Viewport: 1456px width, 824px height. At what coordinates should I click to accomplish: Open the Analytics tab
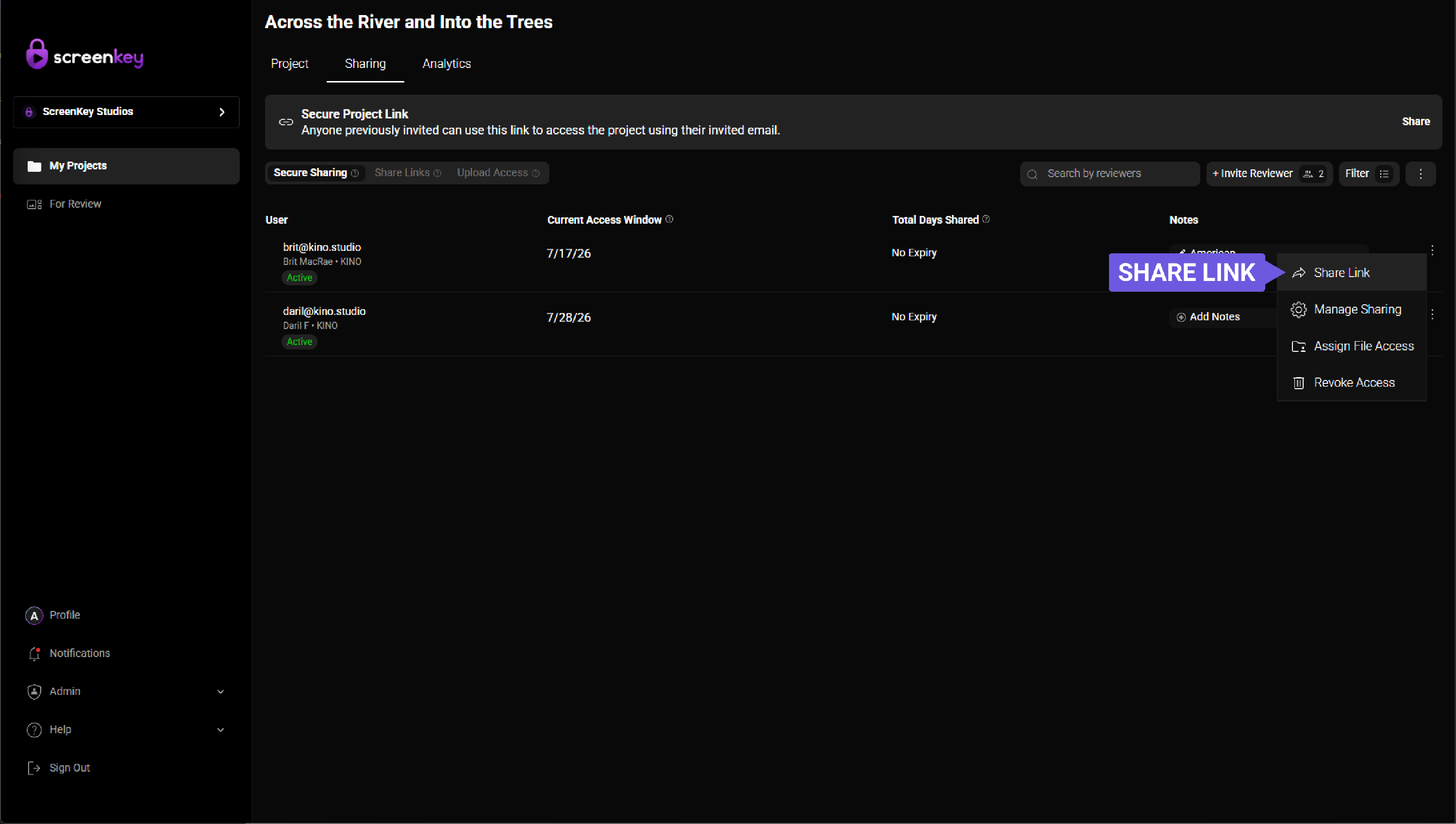[447, 64]
